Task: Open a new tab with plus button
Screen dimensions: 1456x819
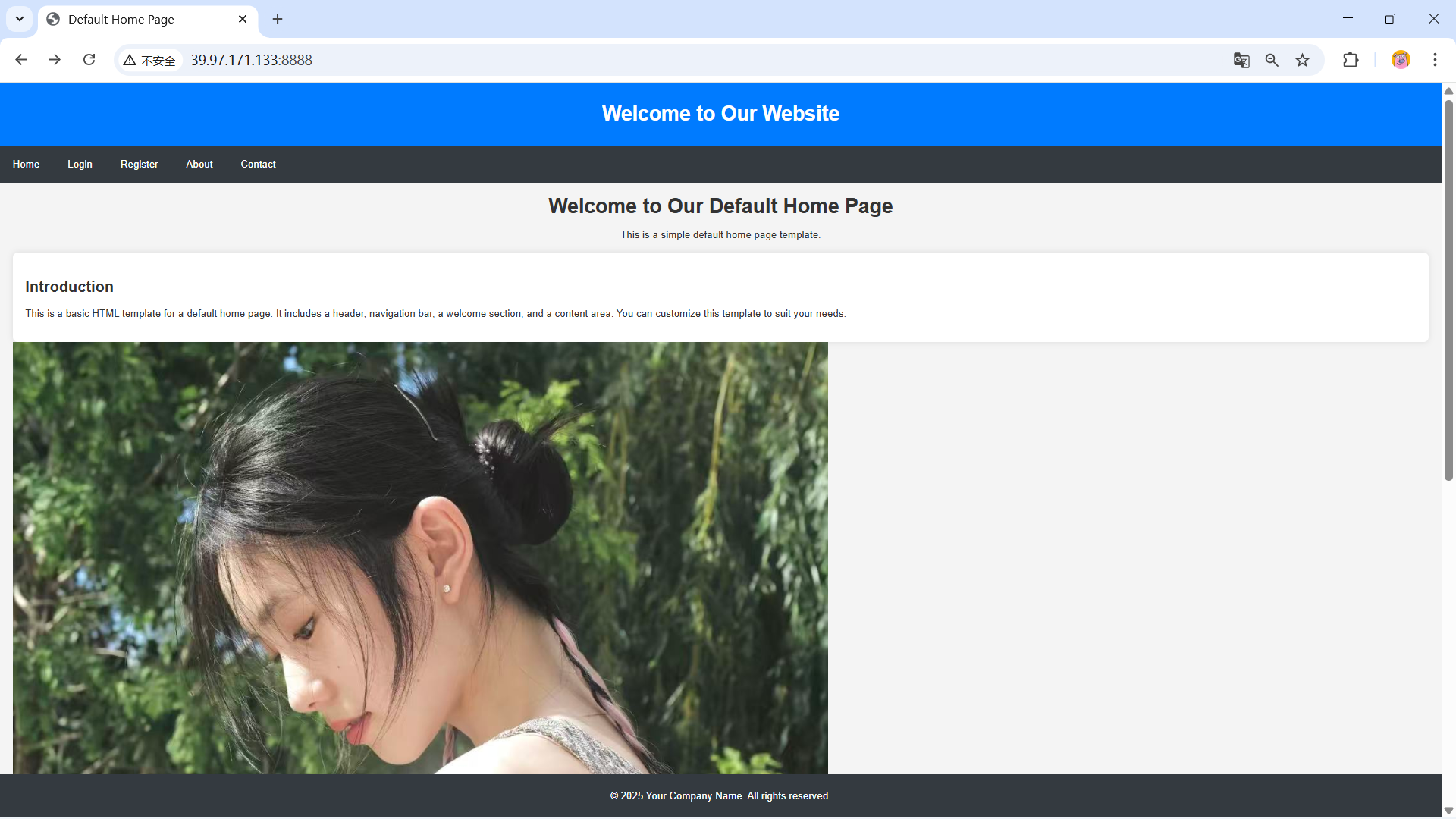Action: coord(278,19)
